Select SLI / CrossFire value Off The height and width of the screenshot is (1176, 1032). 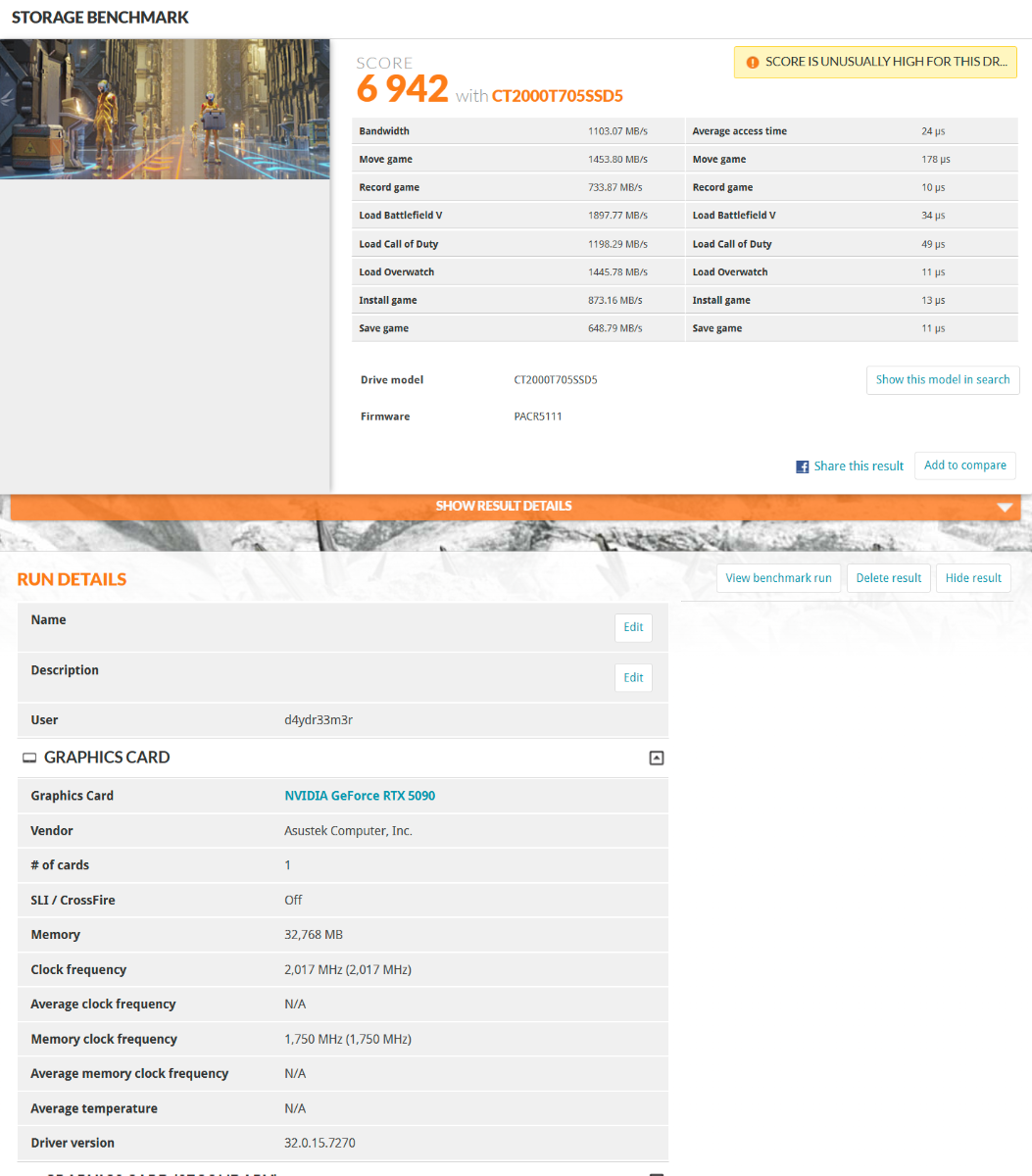pyautogui.click(x=293, y=901)
